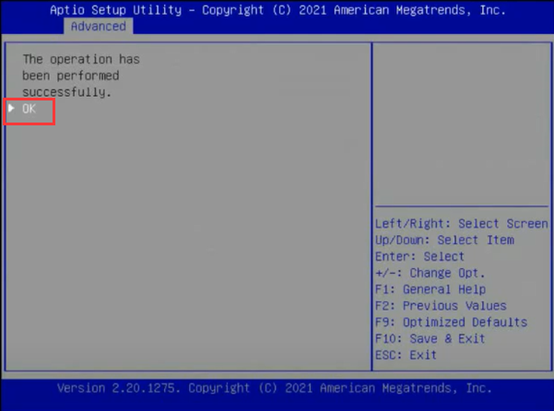Open the Advanced tab
Viewport: 554px width, 411px height.
click(x=98, y=26)
